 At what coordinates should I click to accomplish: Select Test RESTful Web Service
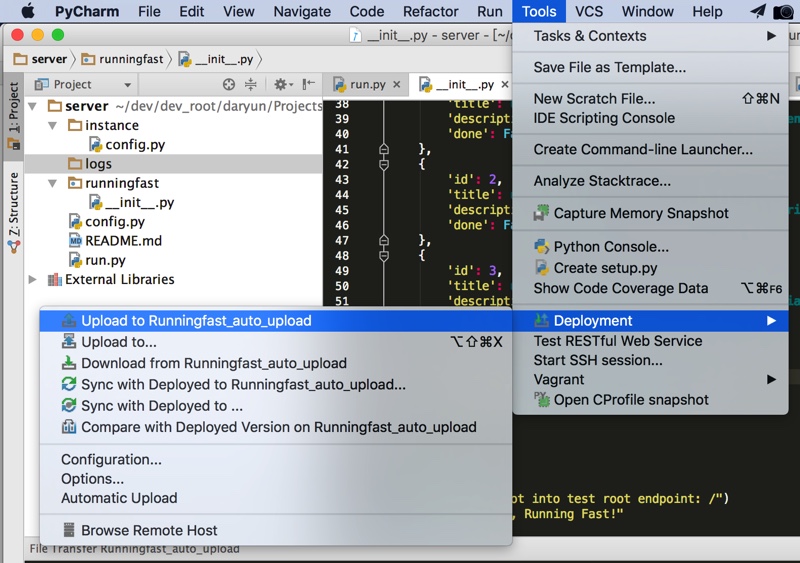tap(618, 341)
